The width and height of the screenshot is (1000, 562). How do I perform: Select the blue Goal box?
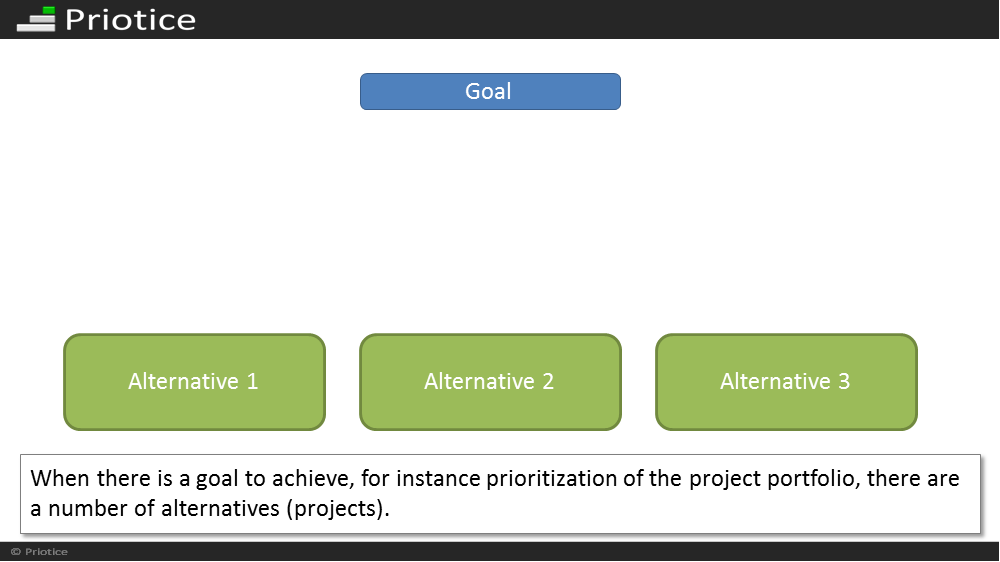[x=490, y=91]
